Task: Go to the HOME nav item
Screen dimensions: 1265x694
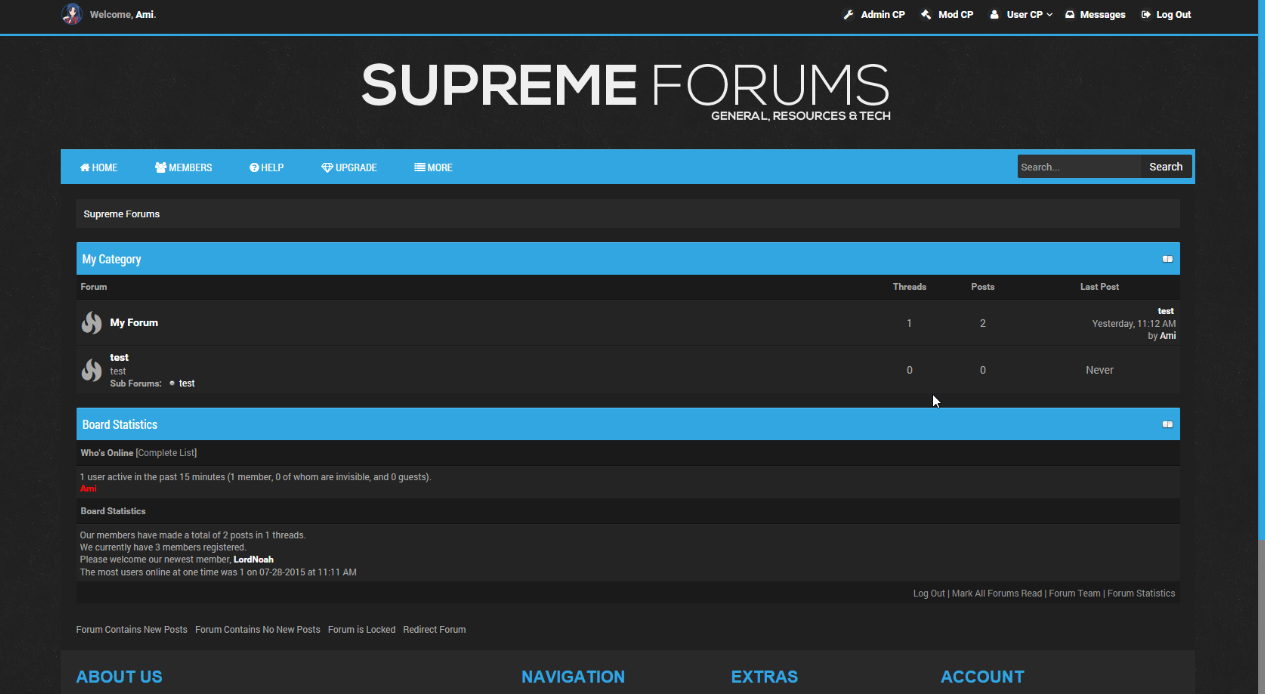Action: click(99, 167)
